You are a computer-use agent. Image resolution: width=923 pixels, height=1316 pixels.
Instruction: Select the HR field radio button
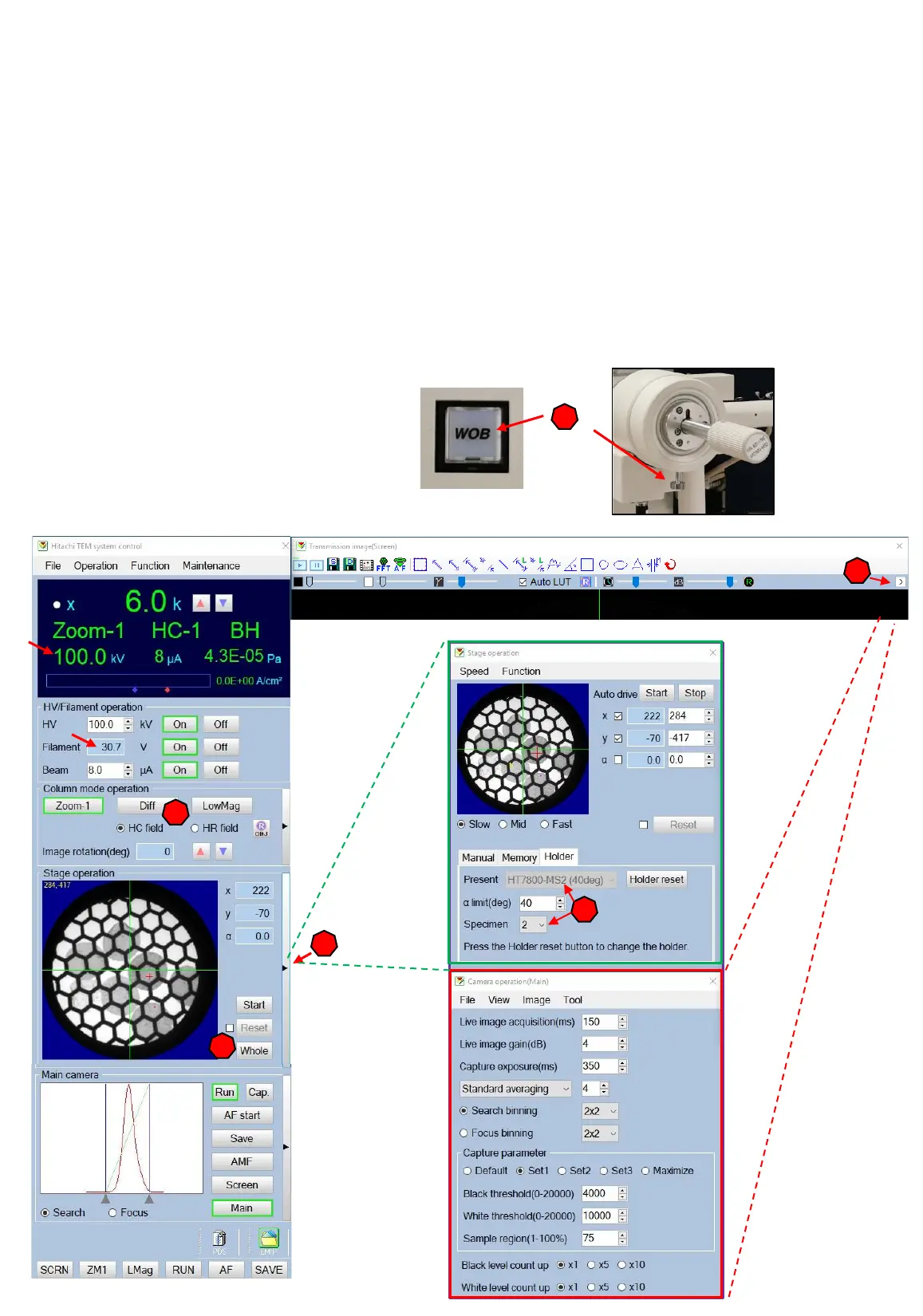coord(195,828)
